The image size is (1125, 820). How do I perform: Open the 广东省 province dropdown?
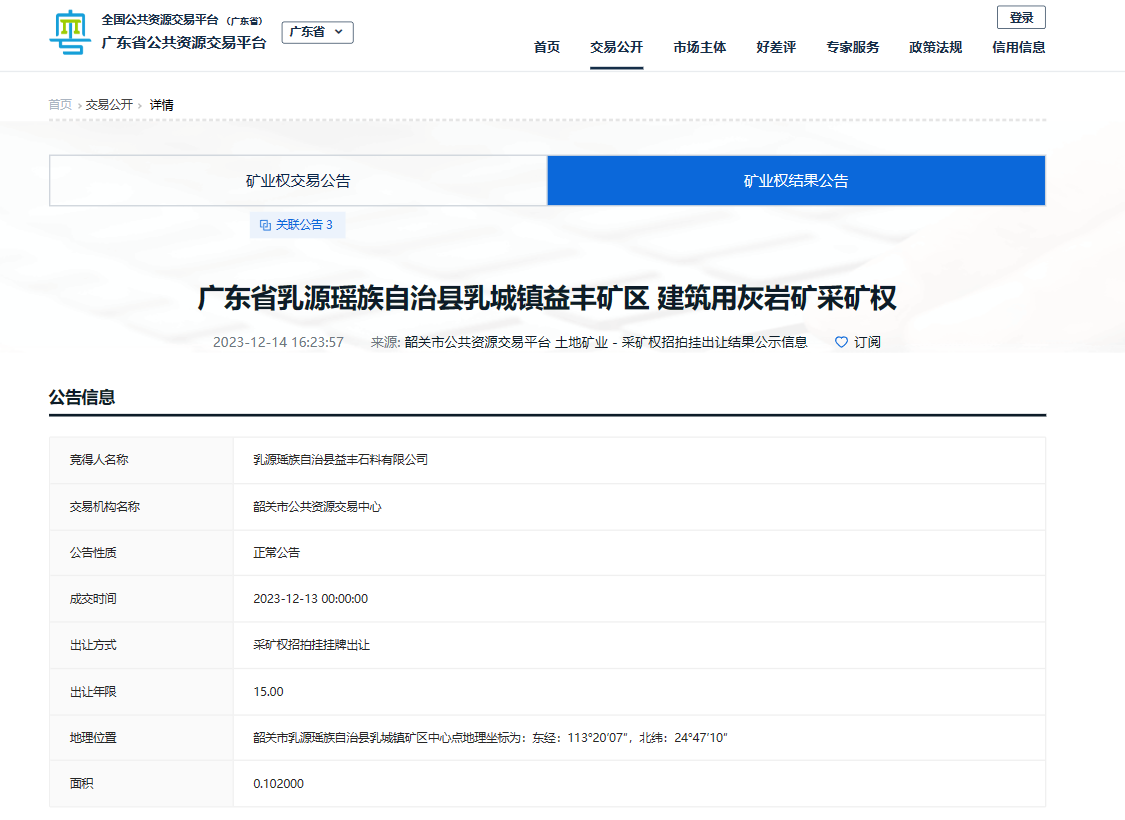317,32
